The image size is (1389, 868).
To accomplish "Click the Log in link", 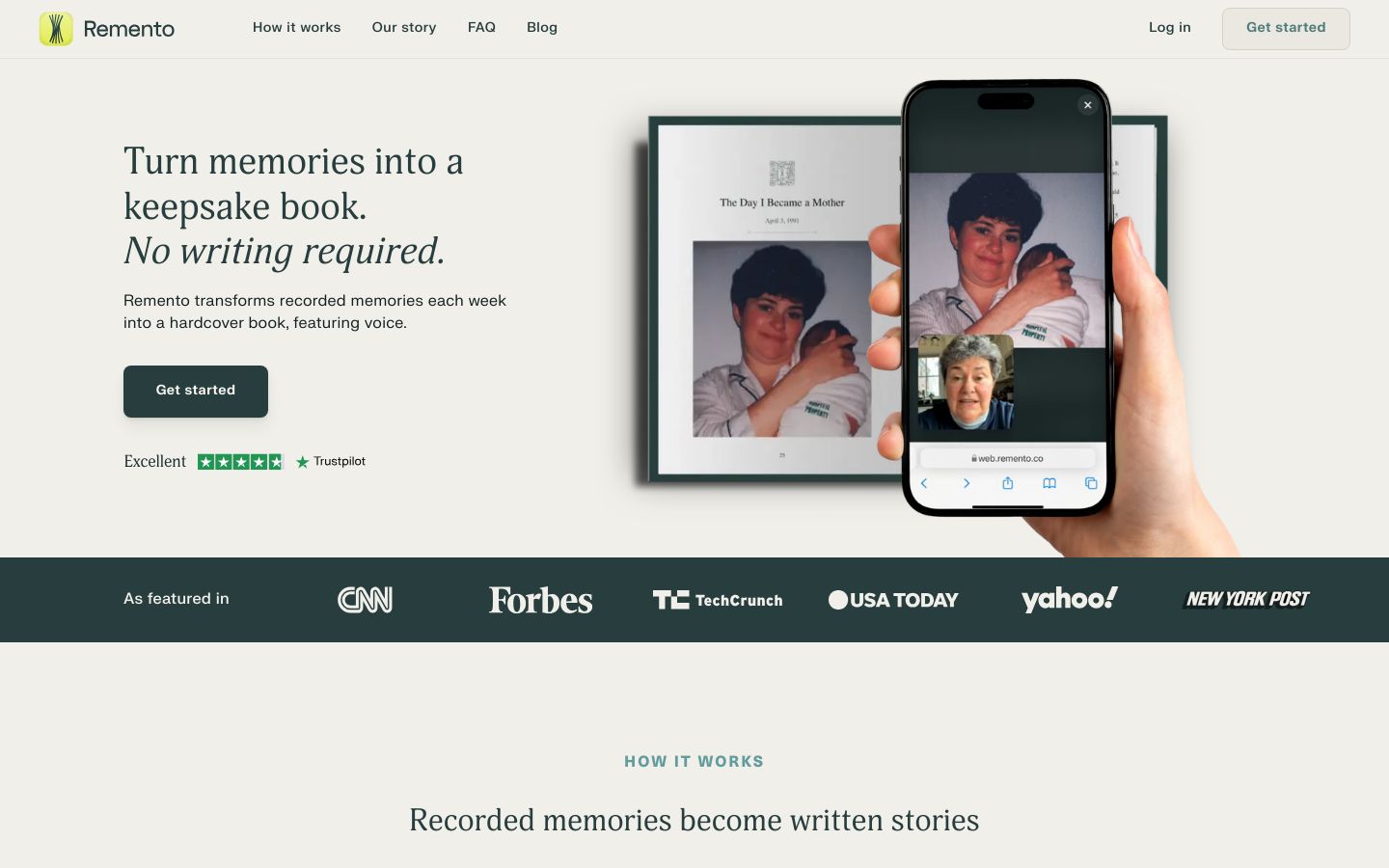I will click(x=1169, y=27).
